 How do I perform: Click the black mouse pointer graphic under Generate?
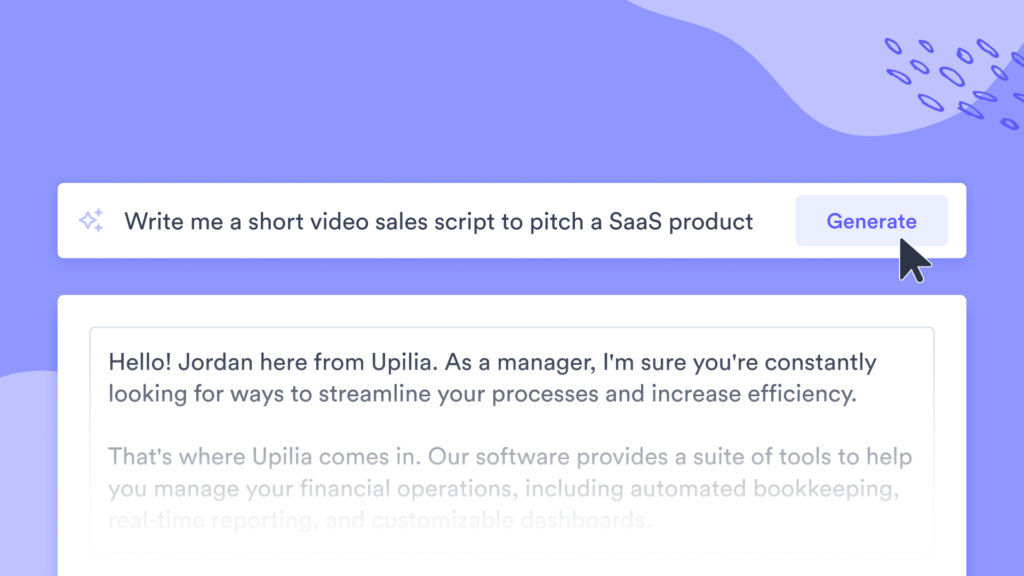coord(914,260)
